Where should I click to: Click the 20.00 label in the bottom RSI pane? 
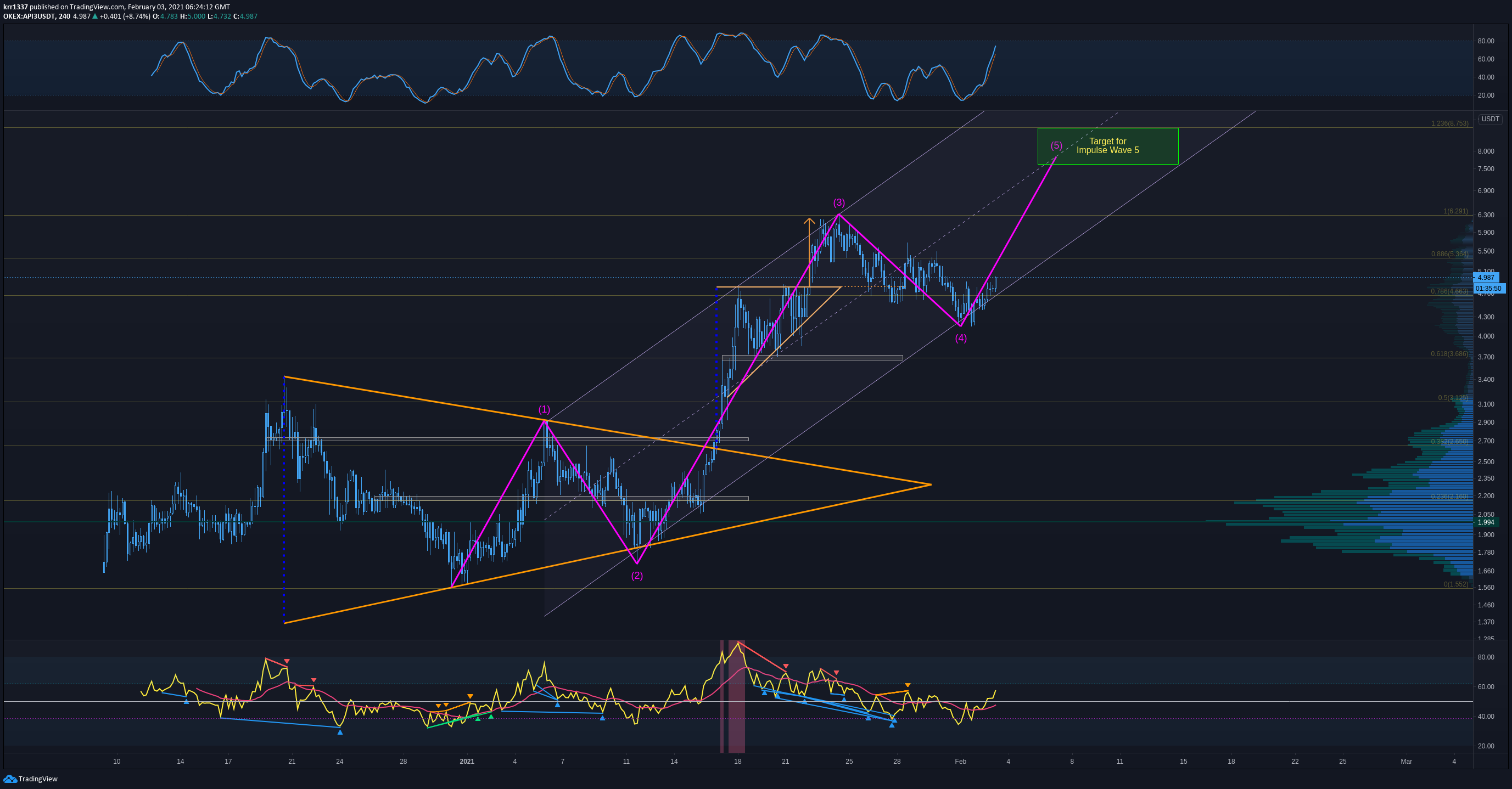[1486, 746]
